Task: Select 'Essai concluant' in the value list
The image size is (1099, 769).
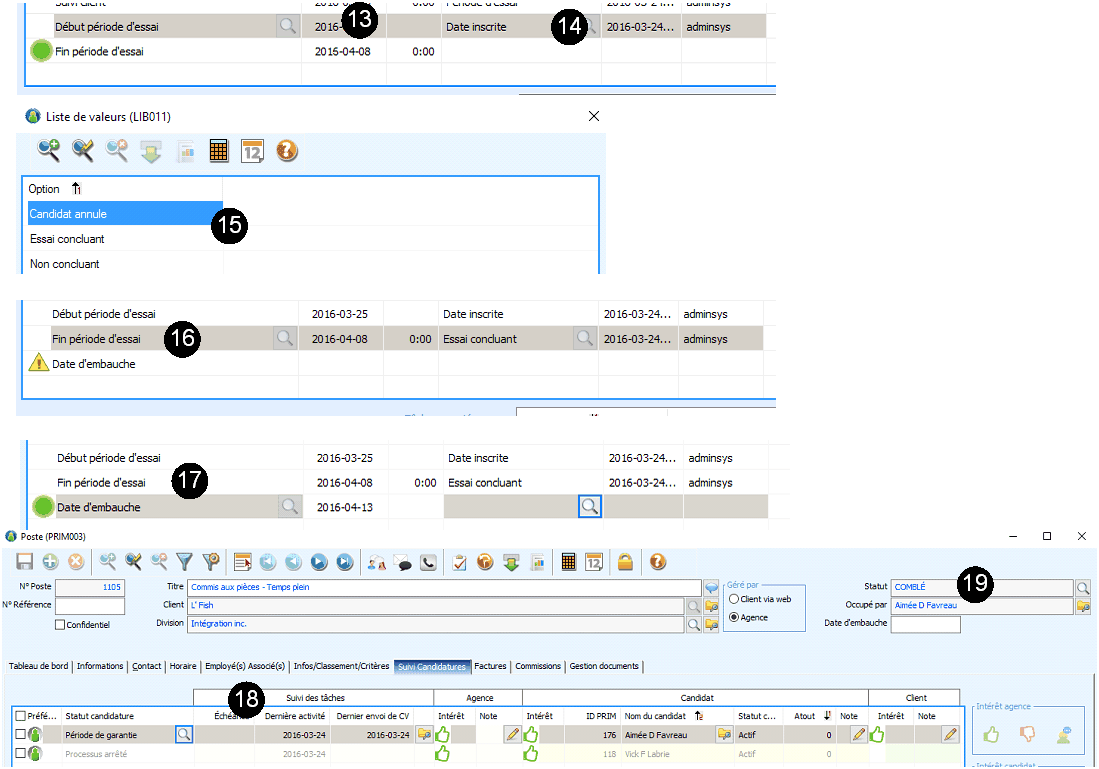Action: (x=67, y=239)
